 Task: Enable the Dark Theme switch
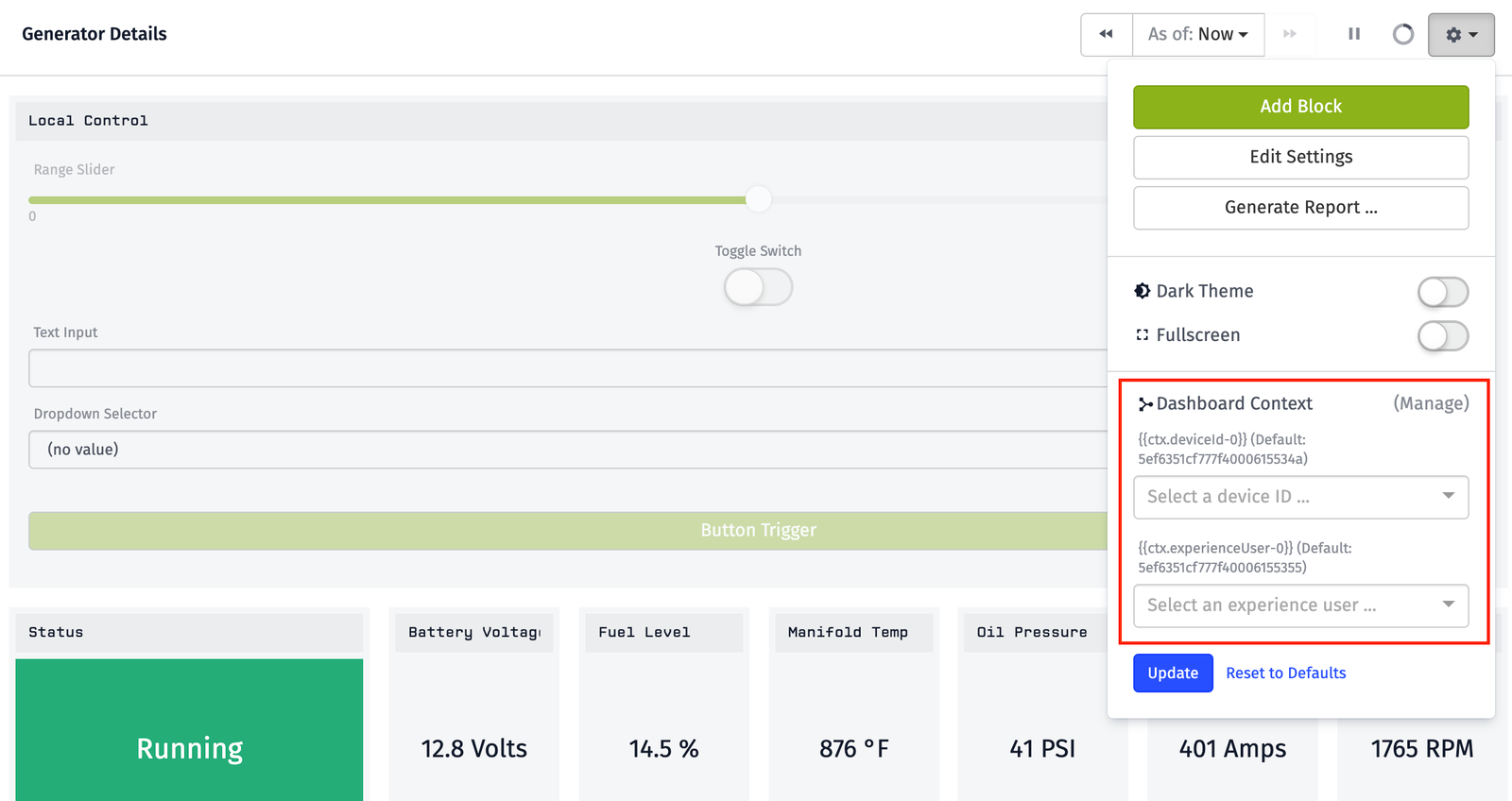(1443, 292)
